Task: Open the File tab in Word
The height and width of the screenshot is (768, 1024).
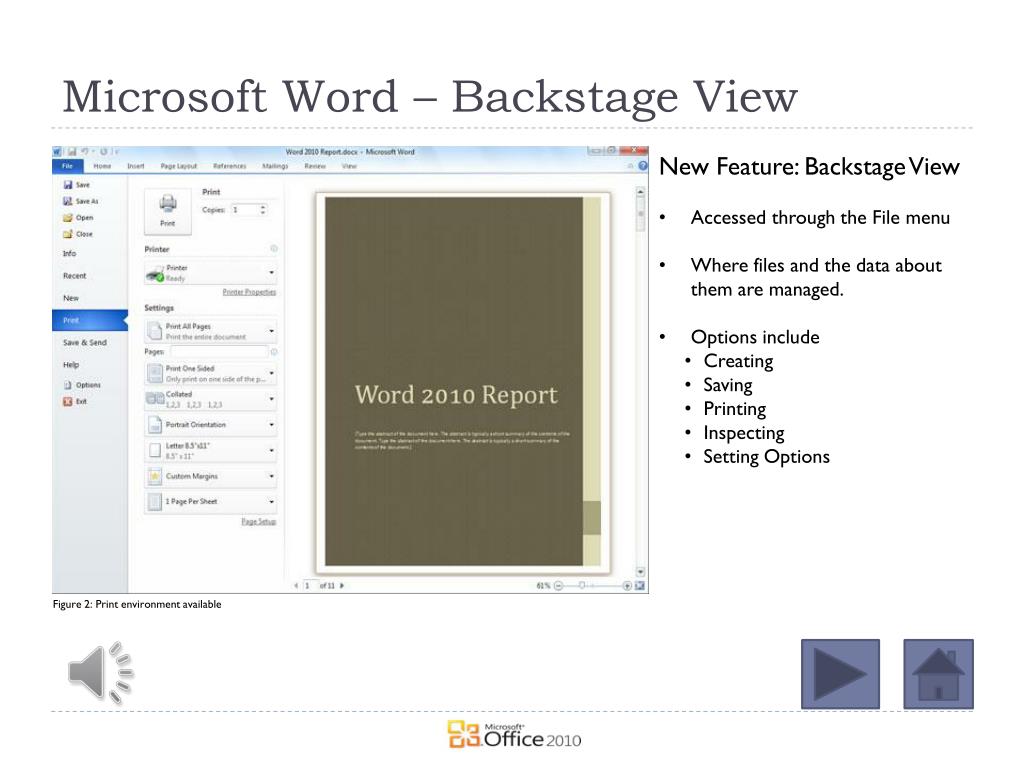Action: click(x=67, y=166)
